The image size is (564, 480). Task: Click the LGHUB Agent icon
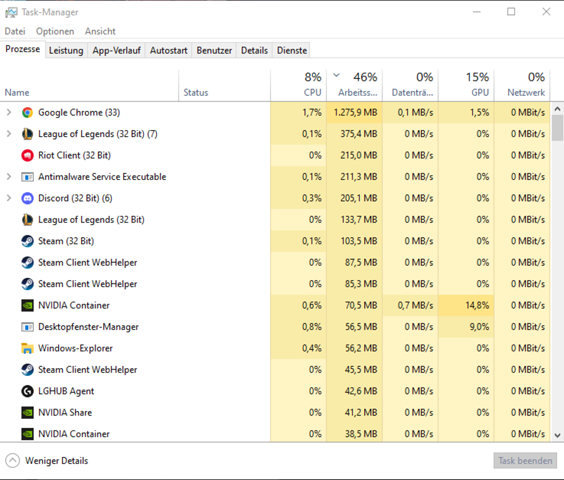(x=27, y=391)
